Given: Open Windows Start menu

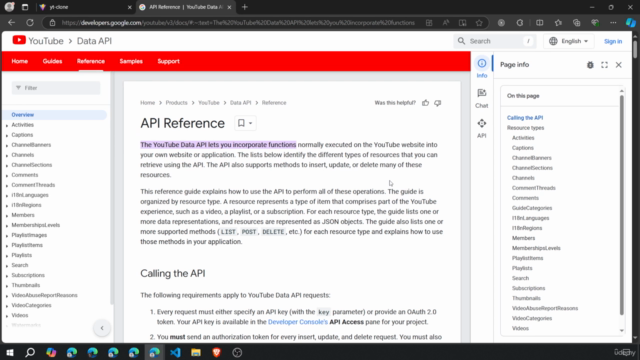Looking at the screenshot, I should tap(9, 352).
